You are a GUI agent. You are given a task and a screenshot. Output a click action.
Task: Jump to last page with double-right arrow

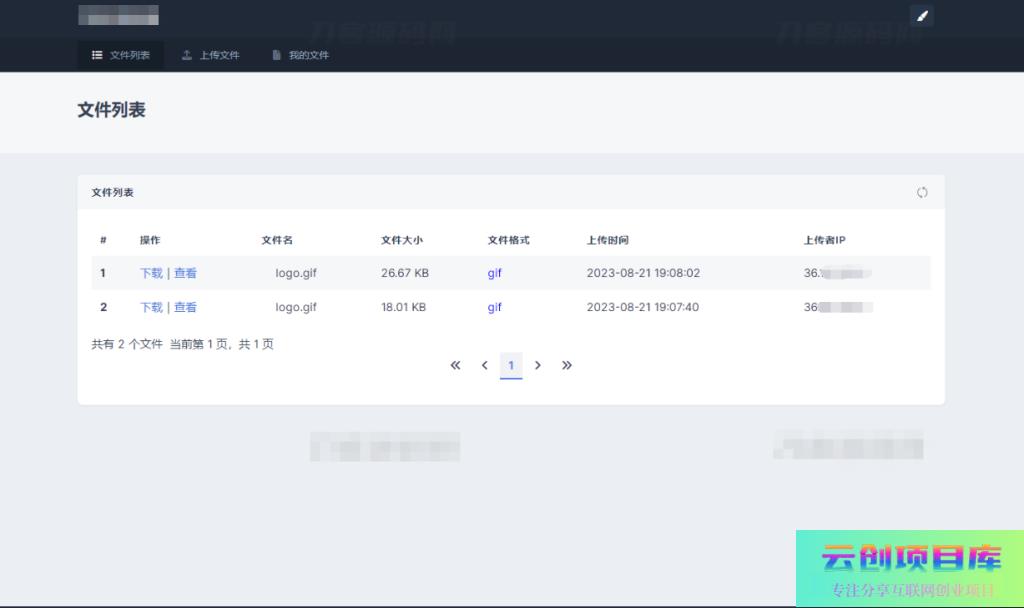click(x=567, y=365)
